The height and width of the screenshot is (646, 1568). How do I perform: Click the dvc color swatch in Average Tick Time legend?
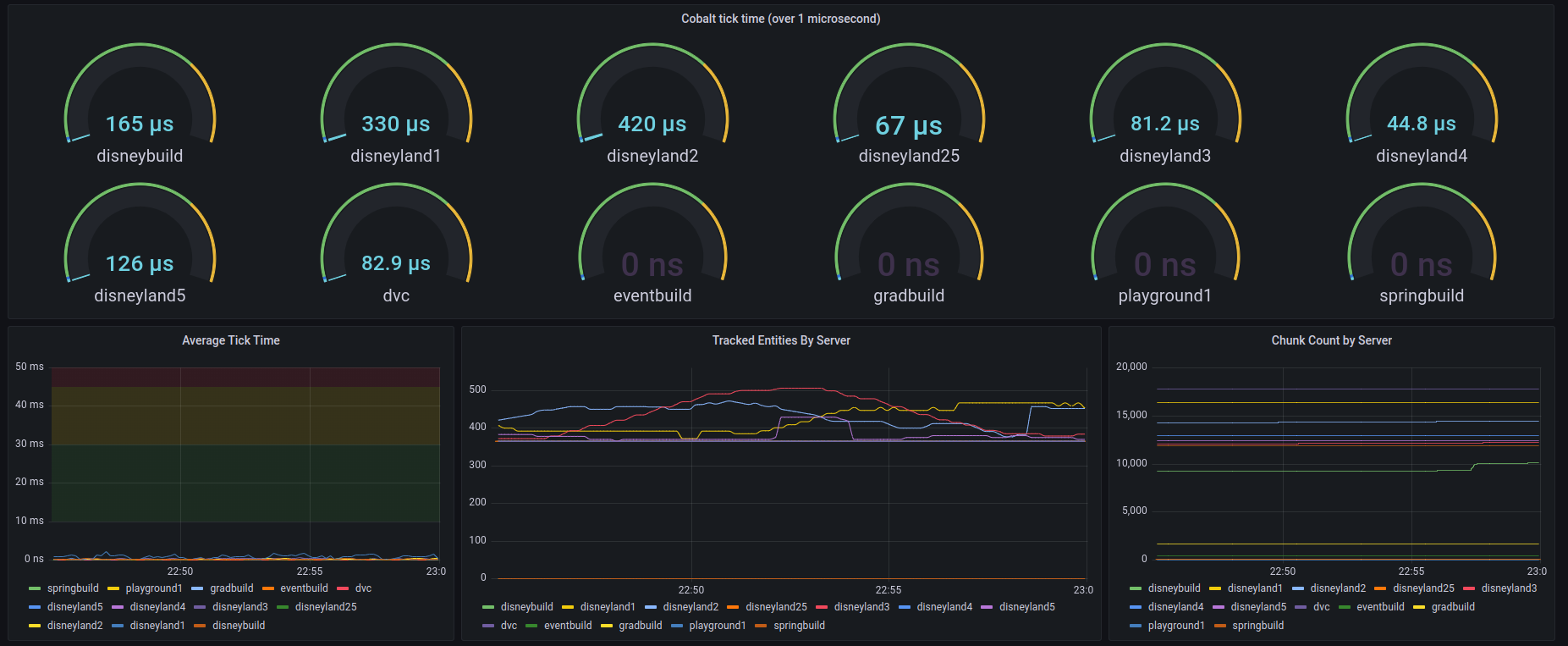[x=343, y=588]
